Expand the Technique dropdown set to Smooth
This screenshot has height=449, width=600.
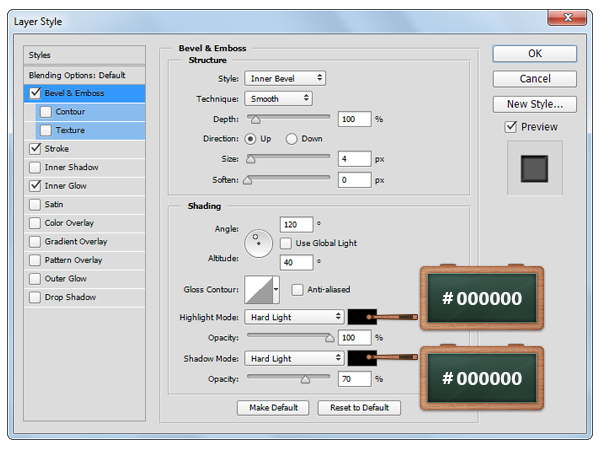(x=278, y=98)
